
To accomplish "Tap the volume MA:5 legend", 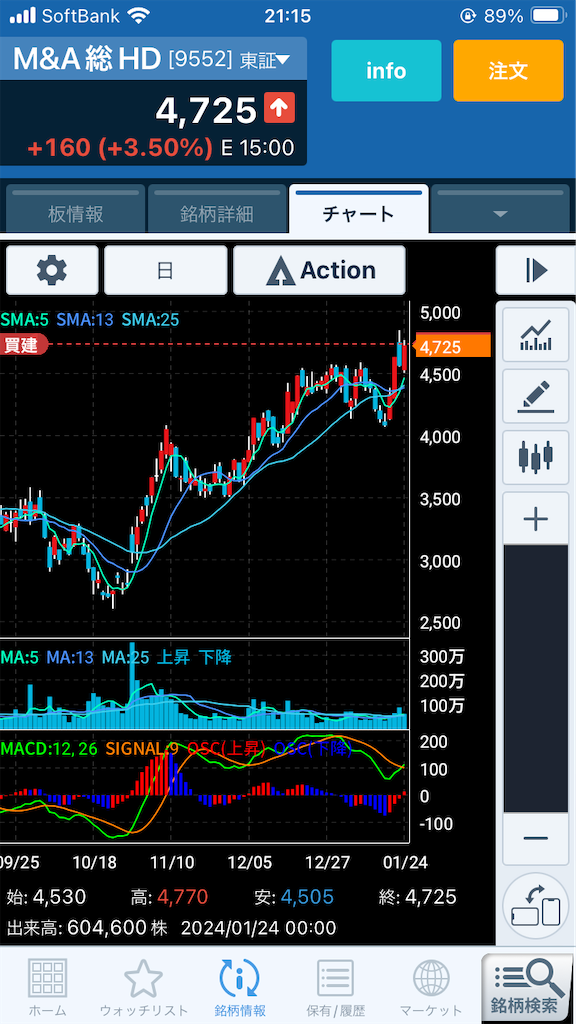I will pos(19,657).
